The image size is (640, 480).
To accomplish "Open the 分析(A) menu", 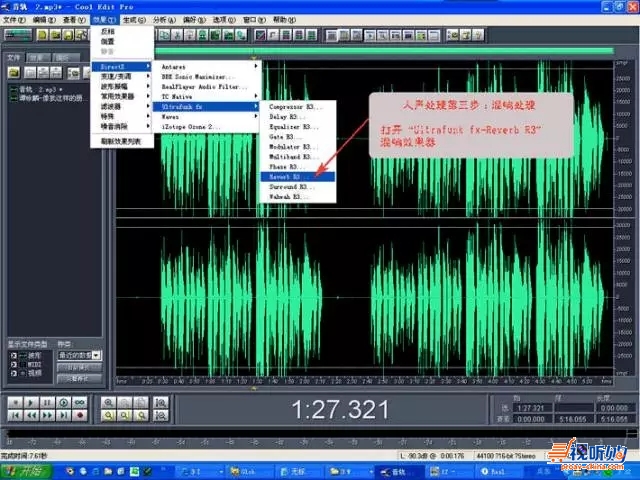I will [x=164, y=20].
